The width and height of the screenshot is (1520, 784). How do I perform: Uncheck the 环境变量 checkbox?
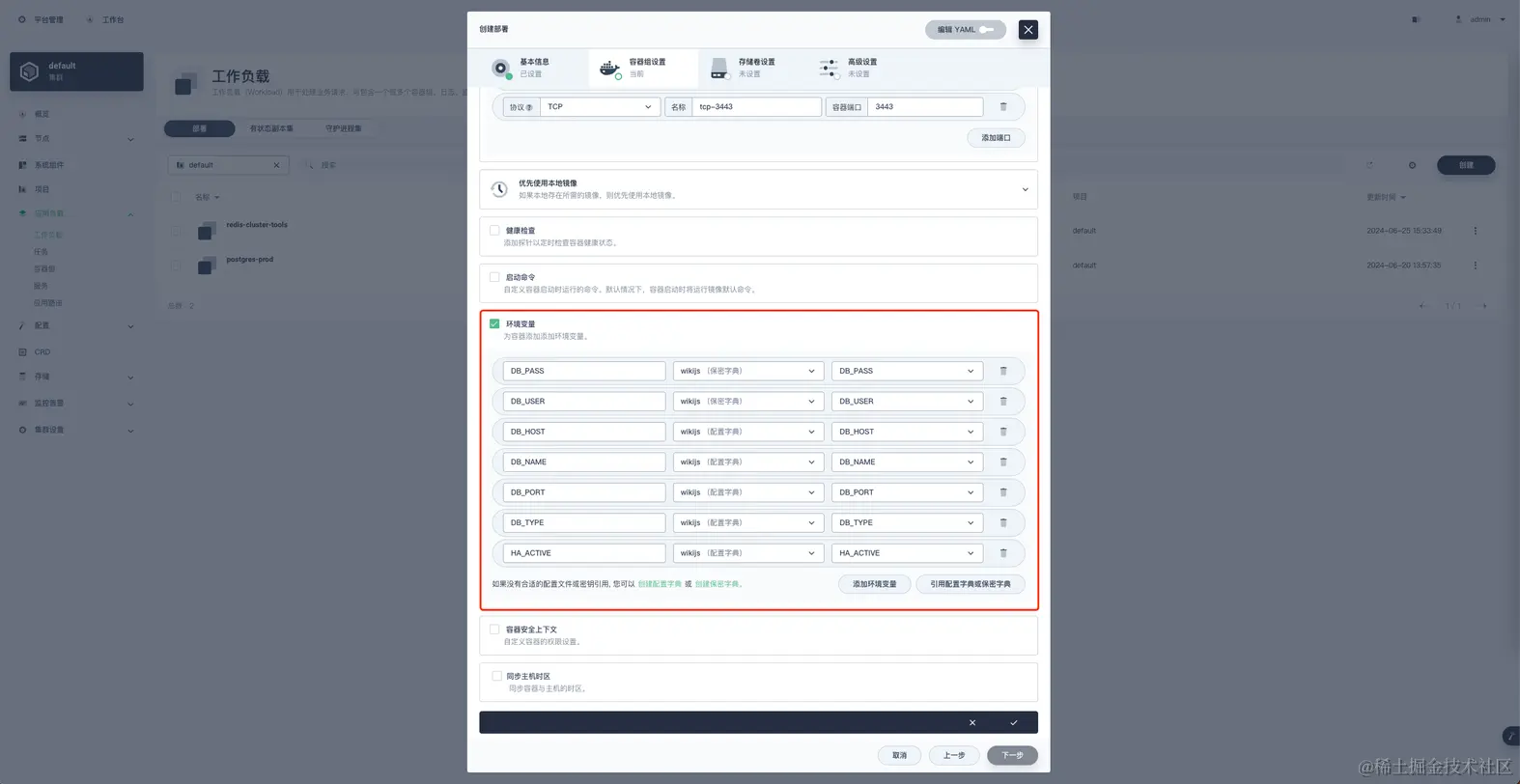[x=494, y=323]
